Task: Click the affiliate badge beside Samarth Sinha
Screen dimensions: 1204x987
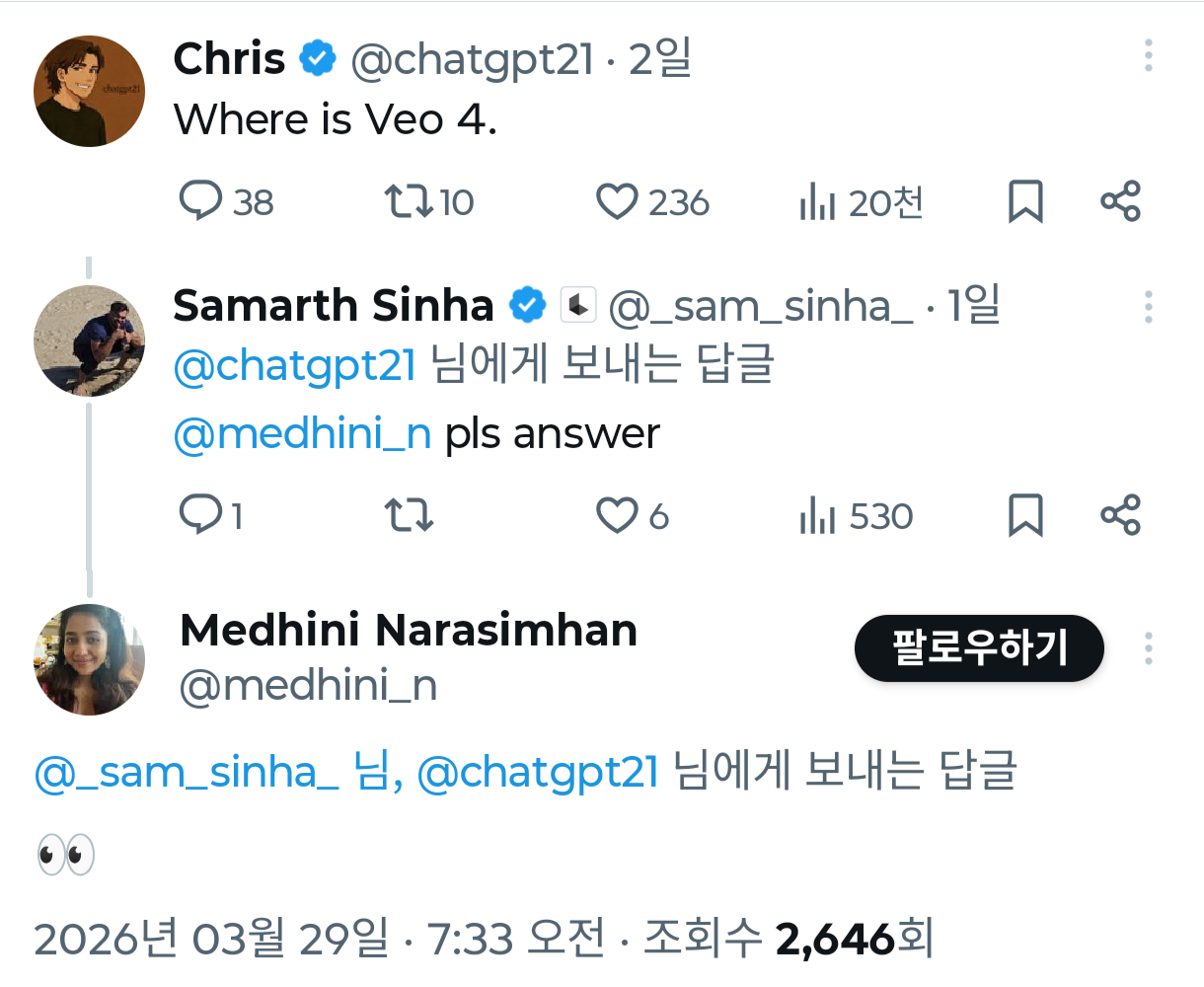Action: coord(578,305)
